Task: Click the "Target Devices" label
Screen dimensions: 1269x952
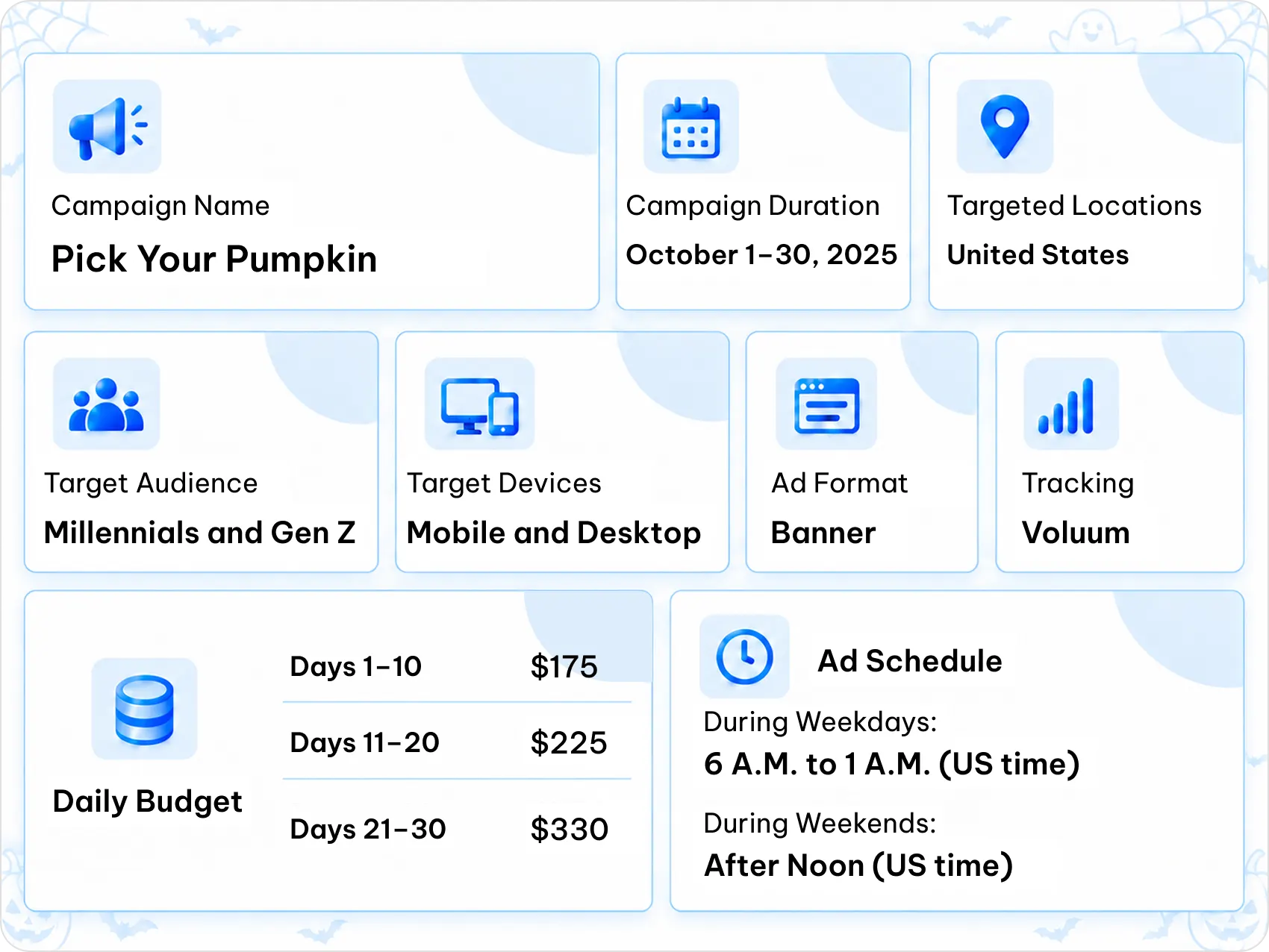Action: pos(504,483)
